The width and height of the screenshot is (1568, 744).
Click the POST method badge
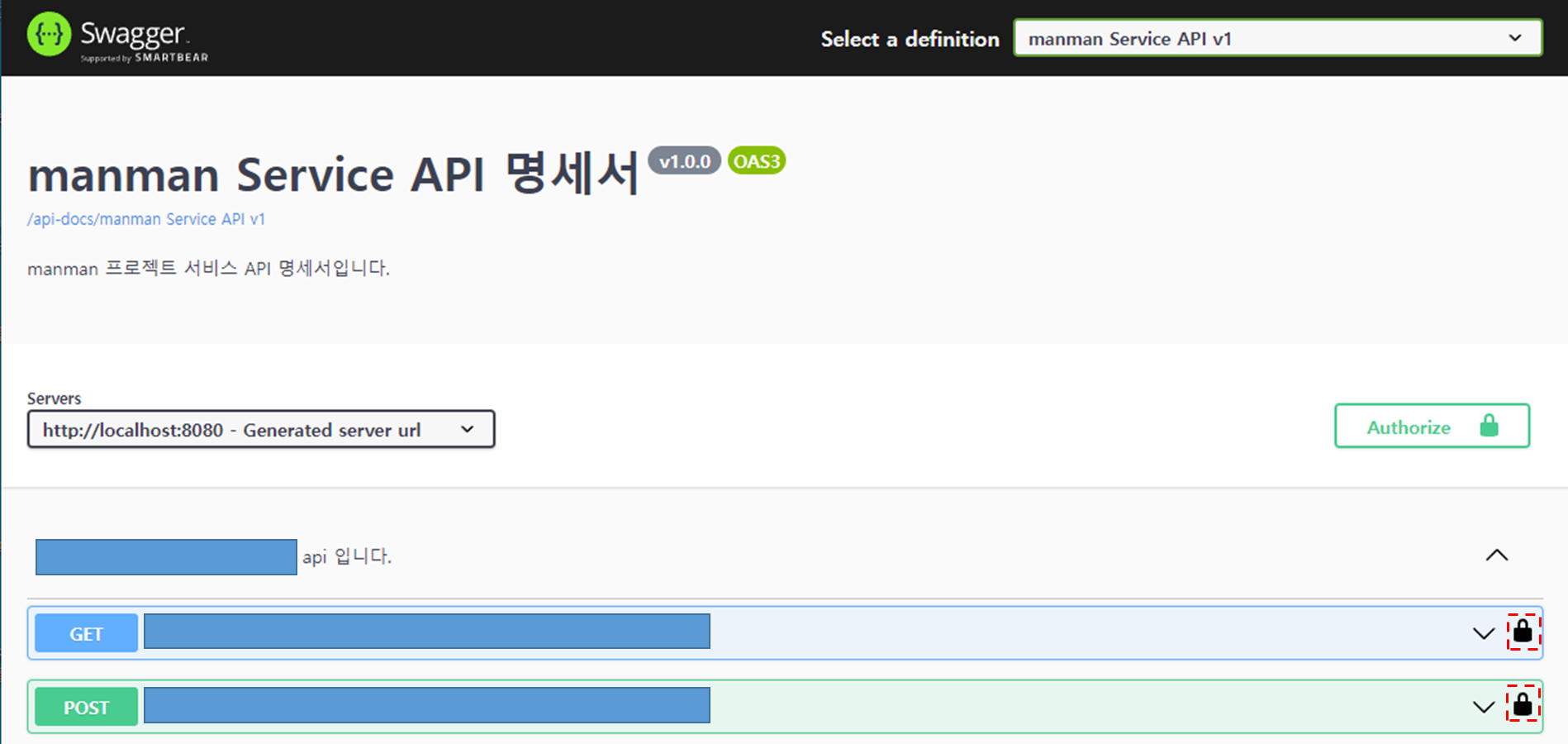(86, 707)
